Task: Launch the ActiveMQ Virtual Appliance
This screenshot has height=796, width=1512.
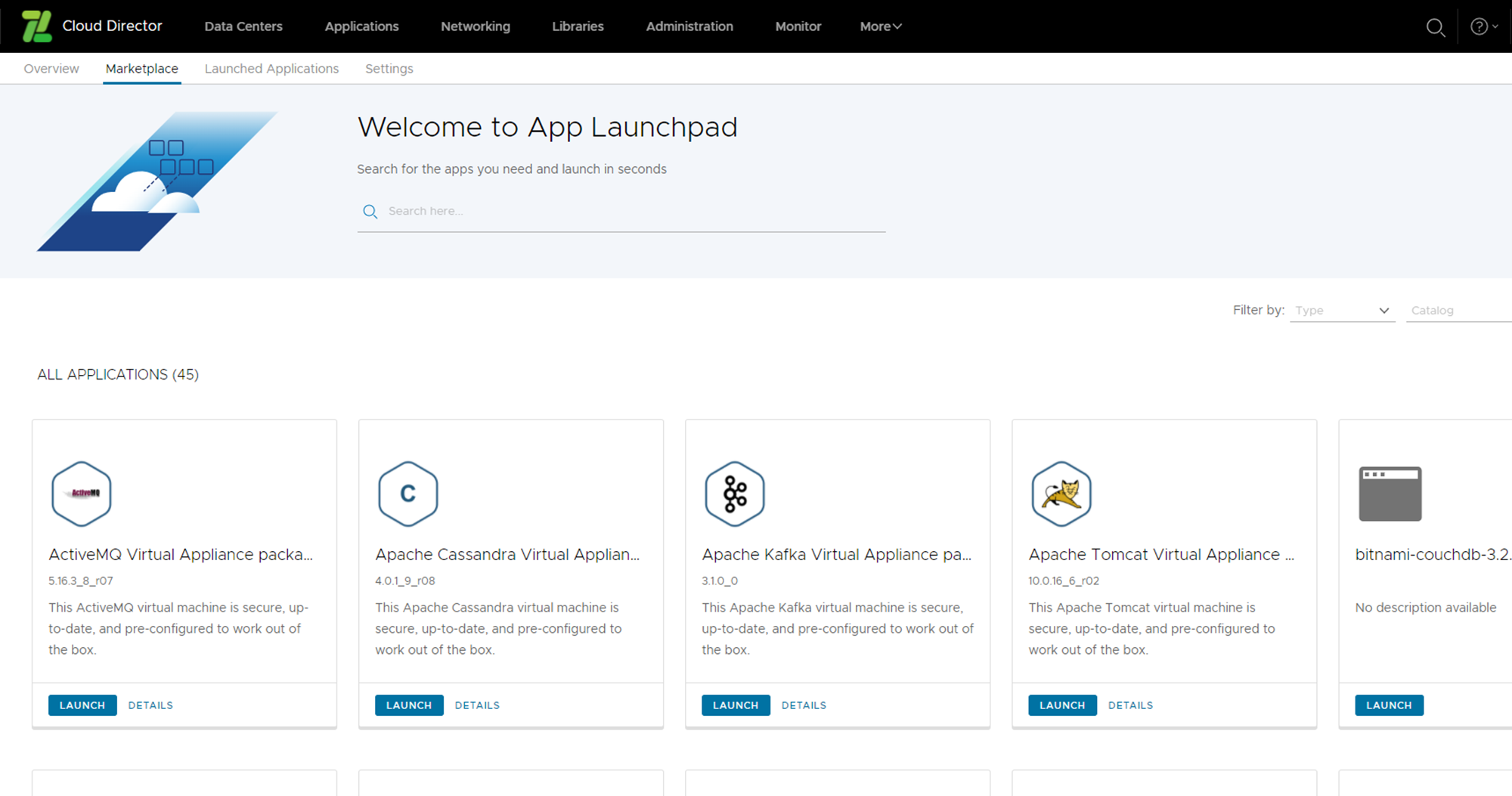Action: click(x=82, y=705)
